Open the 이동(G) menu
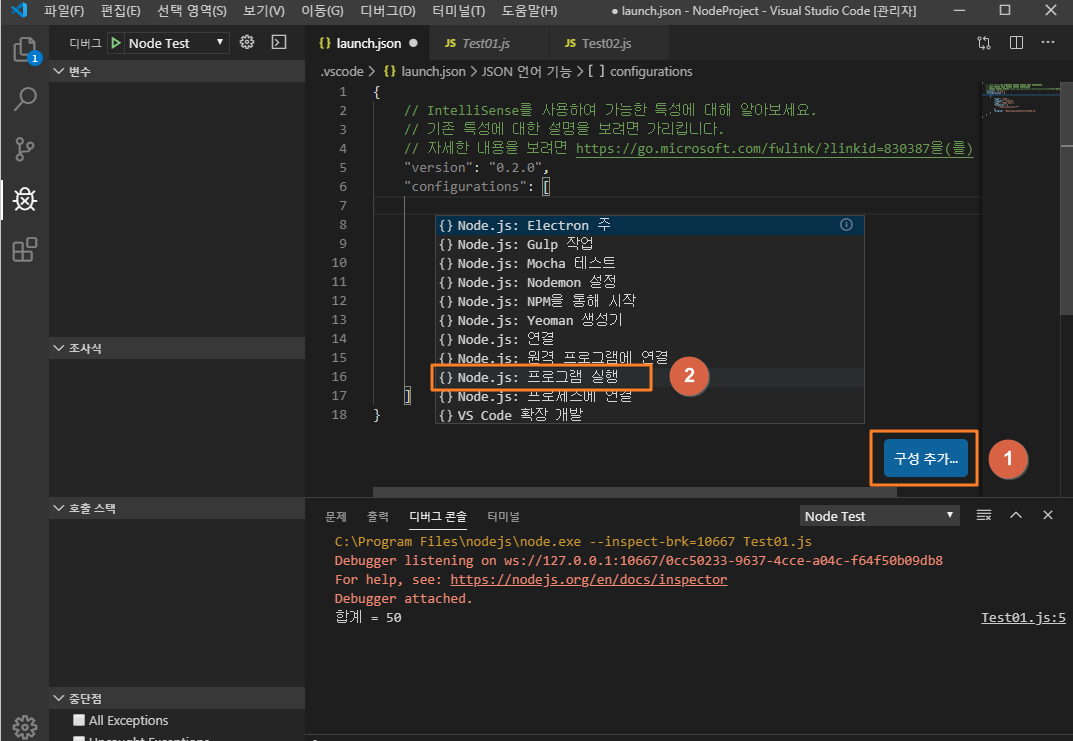The height and width of the screenshot is (741, 1073). click(322, 11)
